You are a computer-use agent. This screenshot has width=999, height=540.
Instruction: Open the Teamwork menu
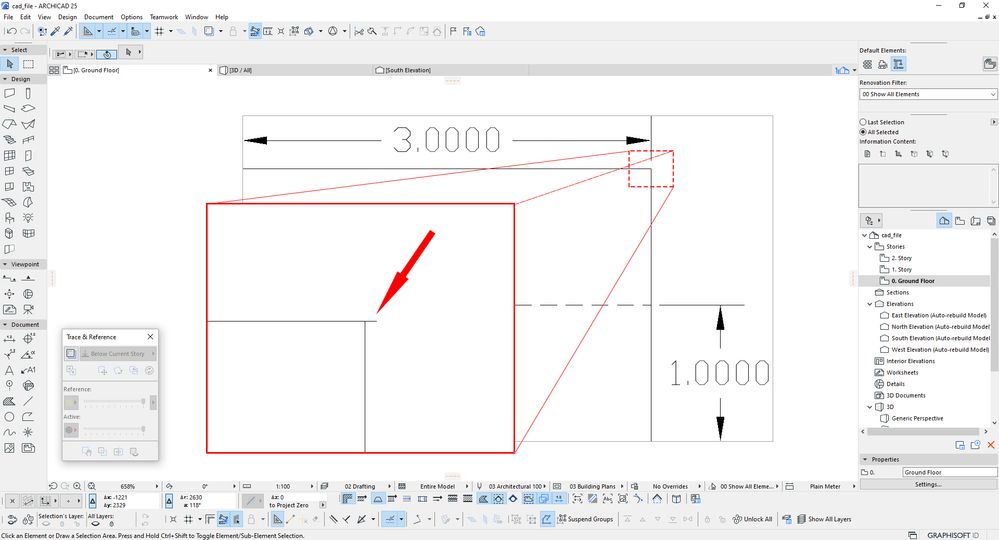[x=164, y=17]
